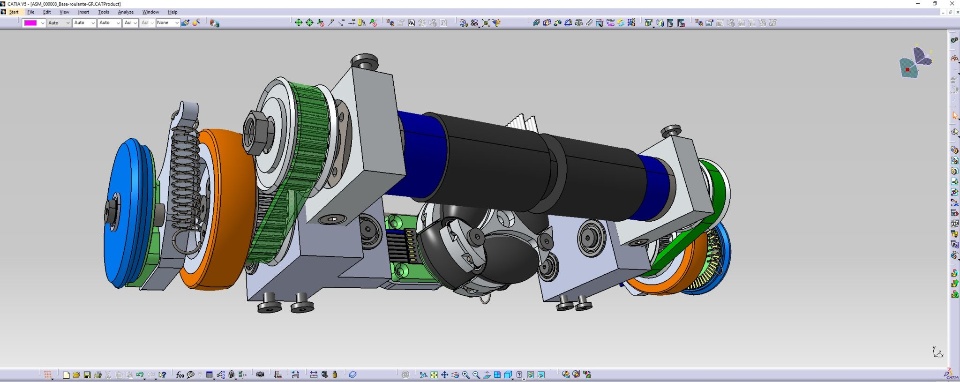Open the magenta color swatch dropdown

[34, 23]
